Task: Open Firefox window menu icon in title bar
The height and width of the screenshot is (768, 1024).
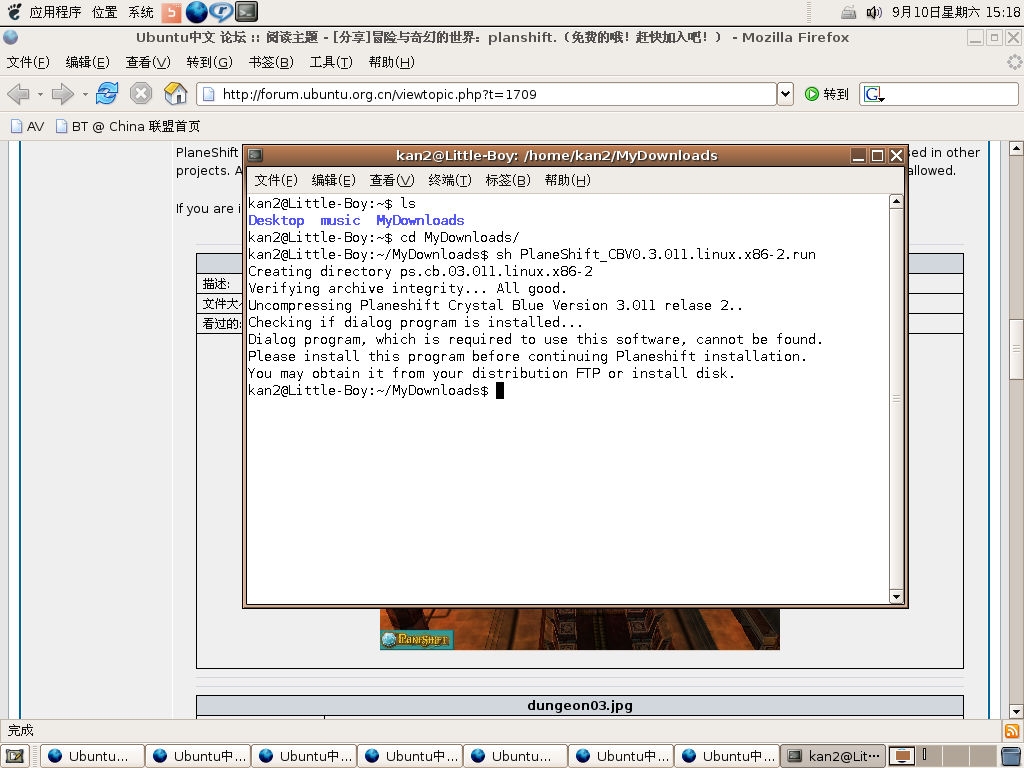Action: 10,37
